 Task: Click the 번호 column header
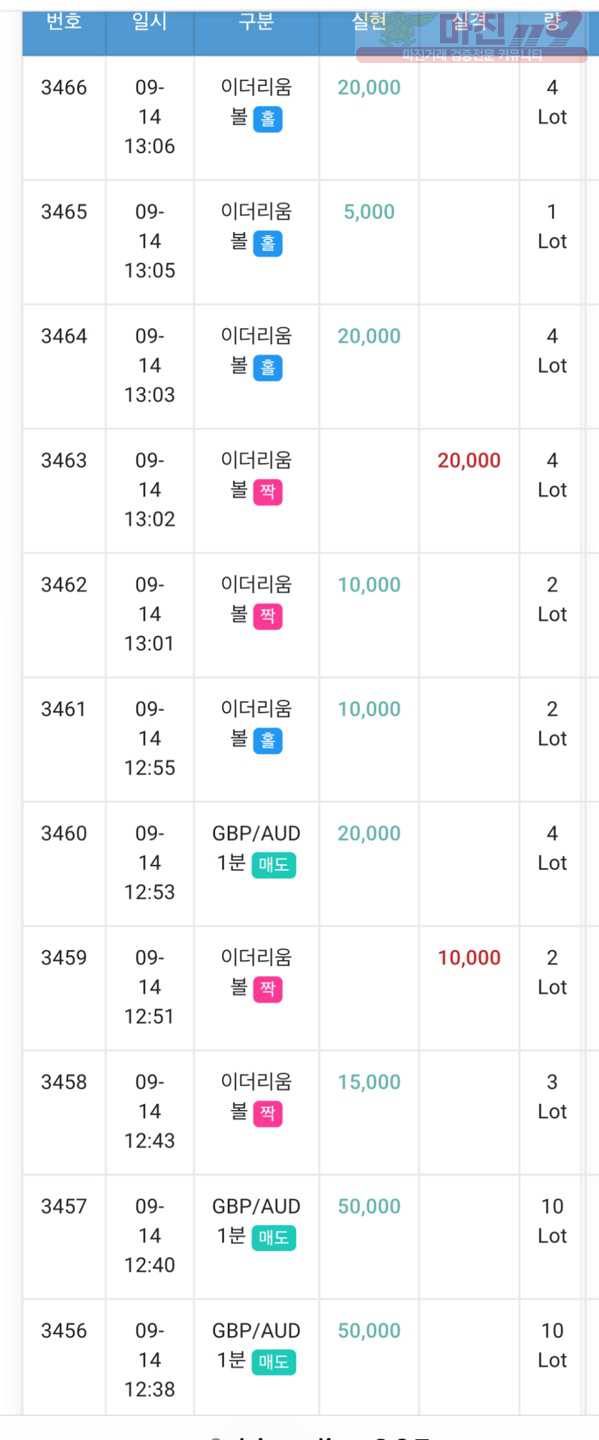(x=64, y=22)
